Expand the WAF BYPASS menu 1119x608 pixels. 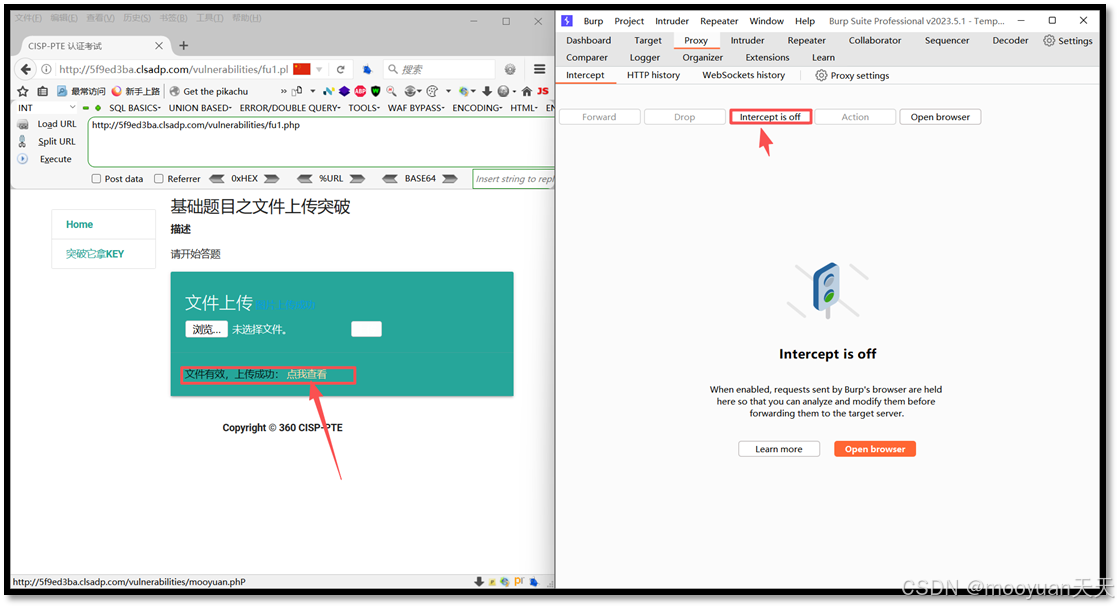point(415,108)
